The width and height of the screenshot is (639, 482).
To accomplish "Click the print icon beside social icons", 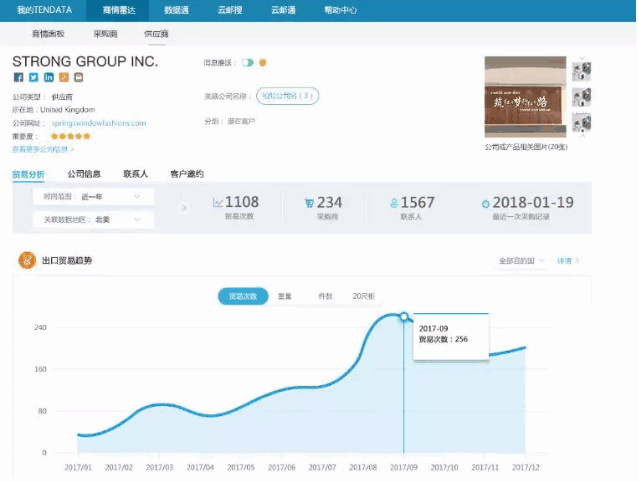I will tap(78, 77).
